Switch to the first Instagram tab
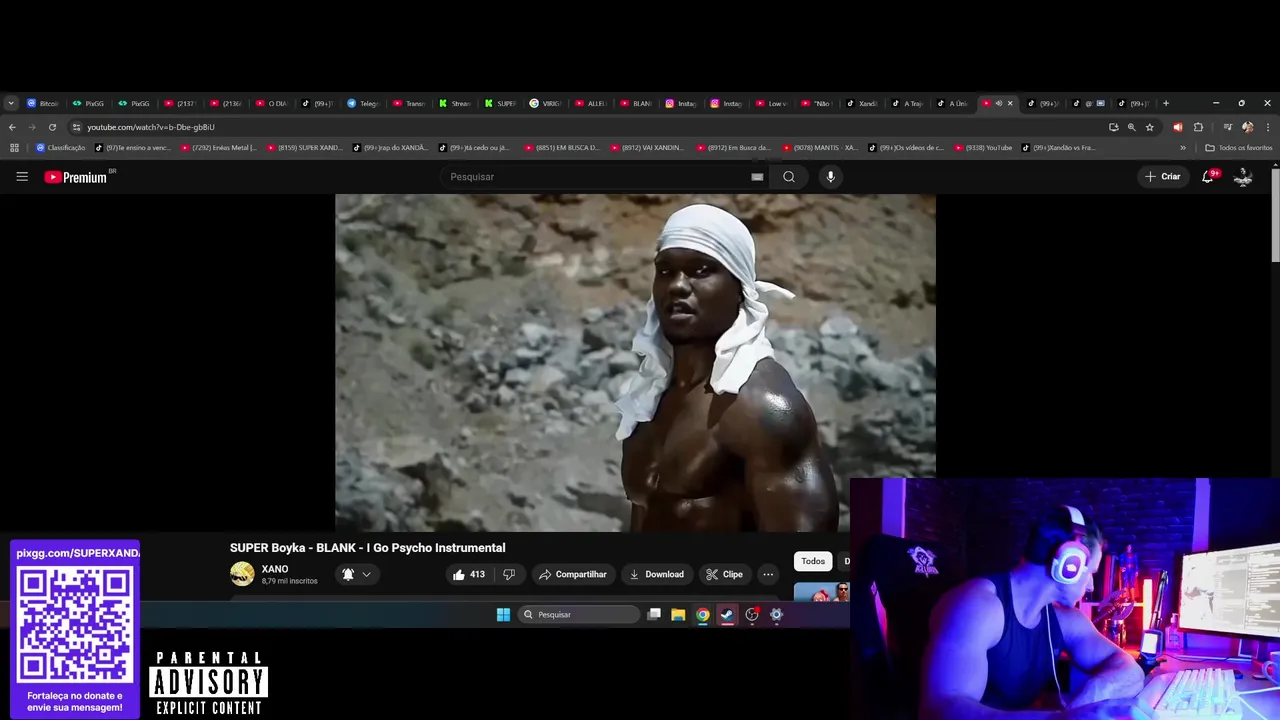 pos(683,103)
